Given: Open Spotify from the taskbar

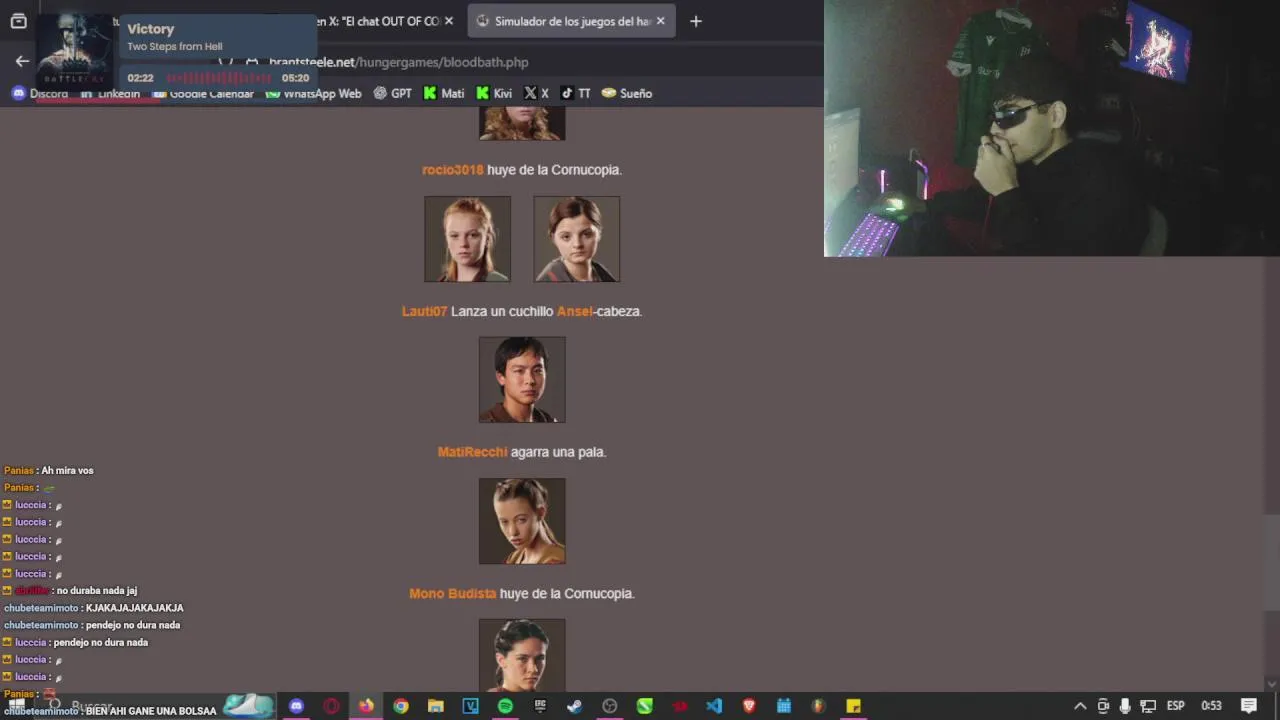Looking at the screenshot, I should (505, 706).
